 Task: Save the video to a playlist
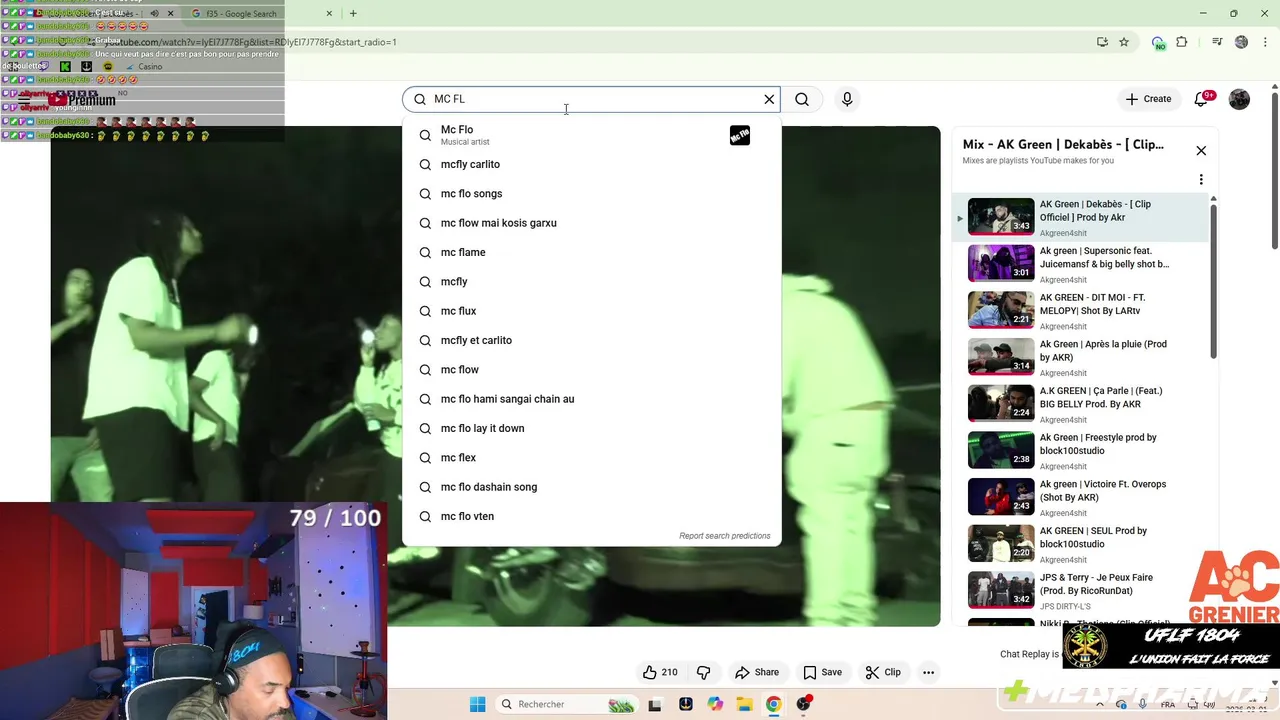tap(823, 672)
